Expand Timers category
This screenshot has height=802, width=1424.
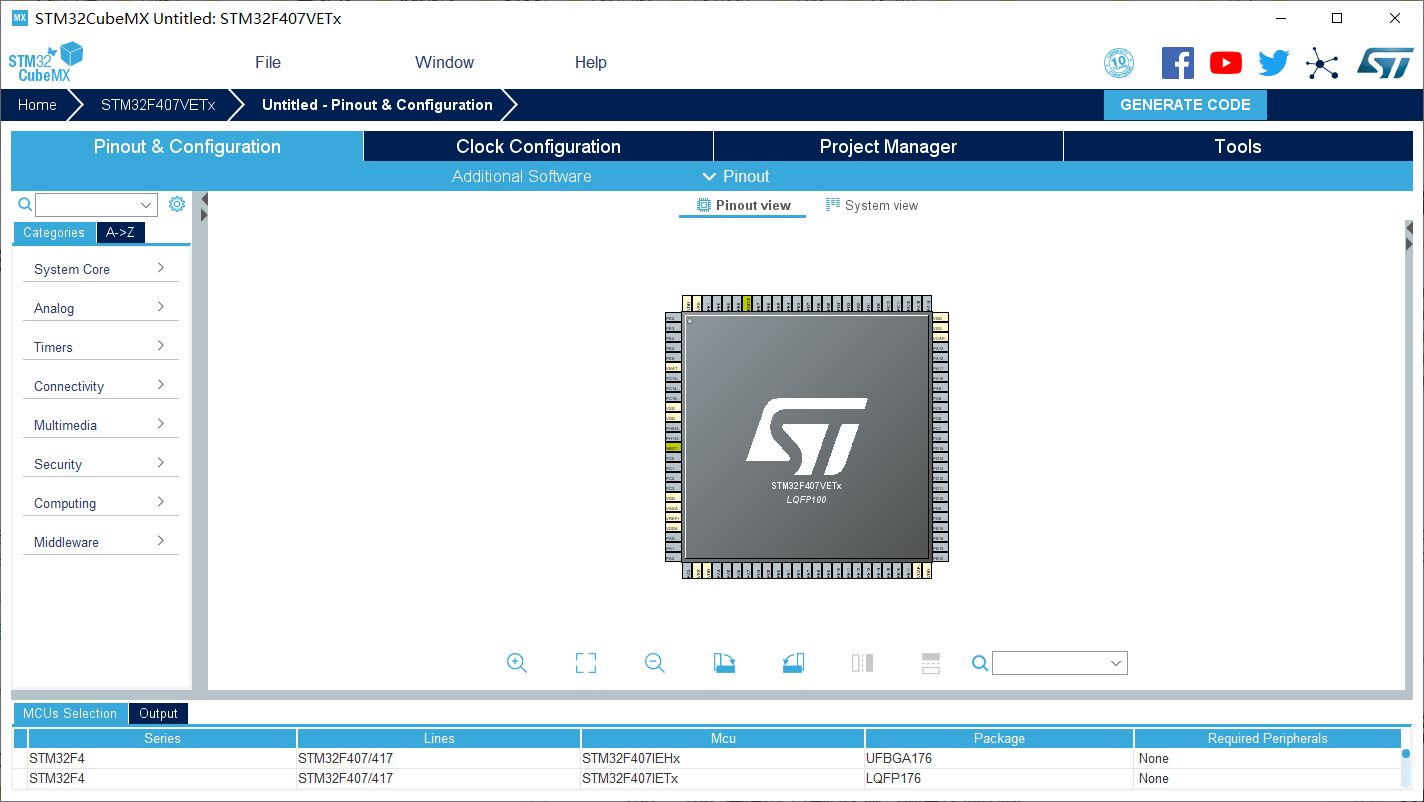pyautogui.click(x=100, y=347)
